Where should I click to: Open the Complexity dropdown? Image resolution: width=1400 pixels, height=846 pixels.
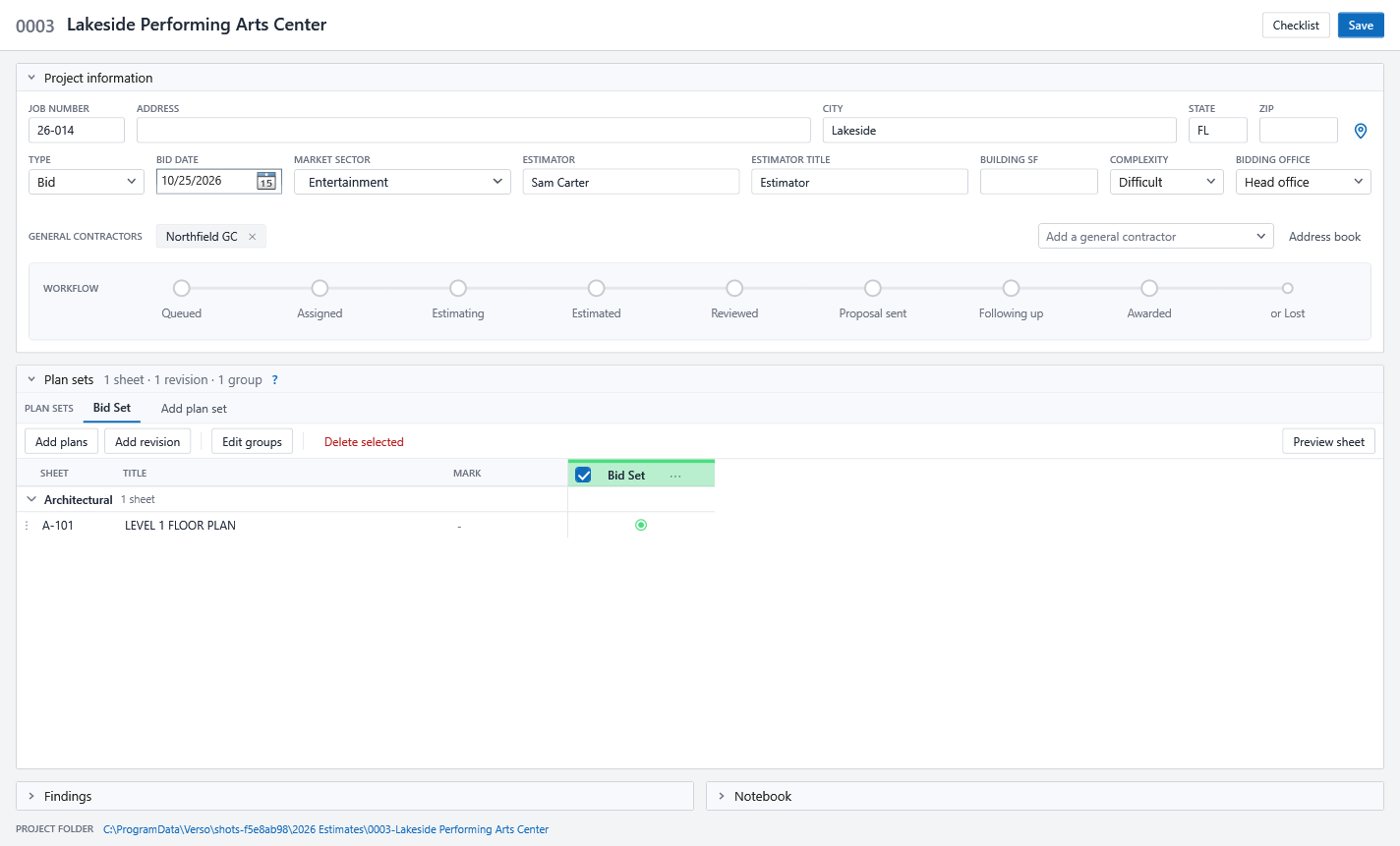point(1167,182)
